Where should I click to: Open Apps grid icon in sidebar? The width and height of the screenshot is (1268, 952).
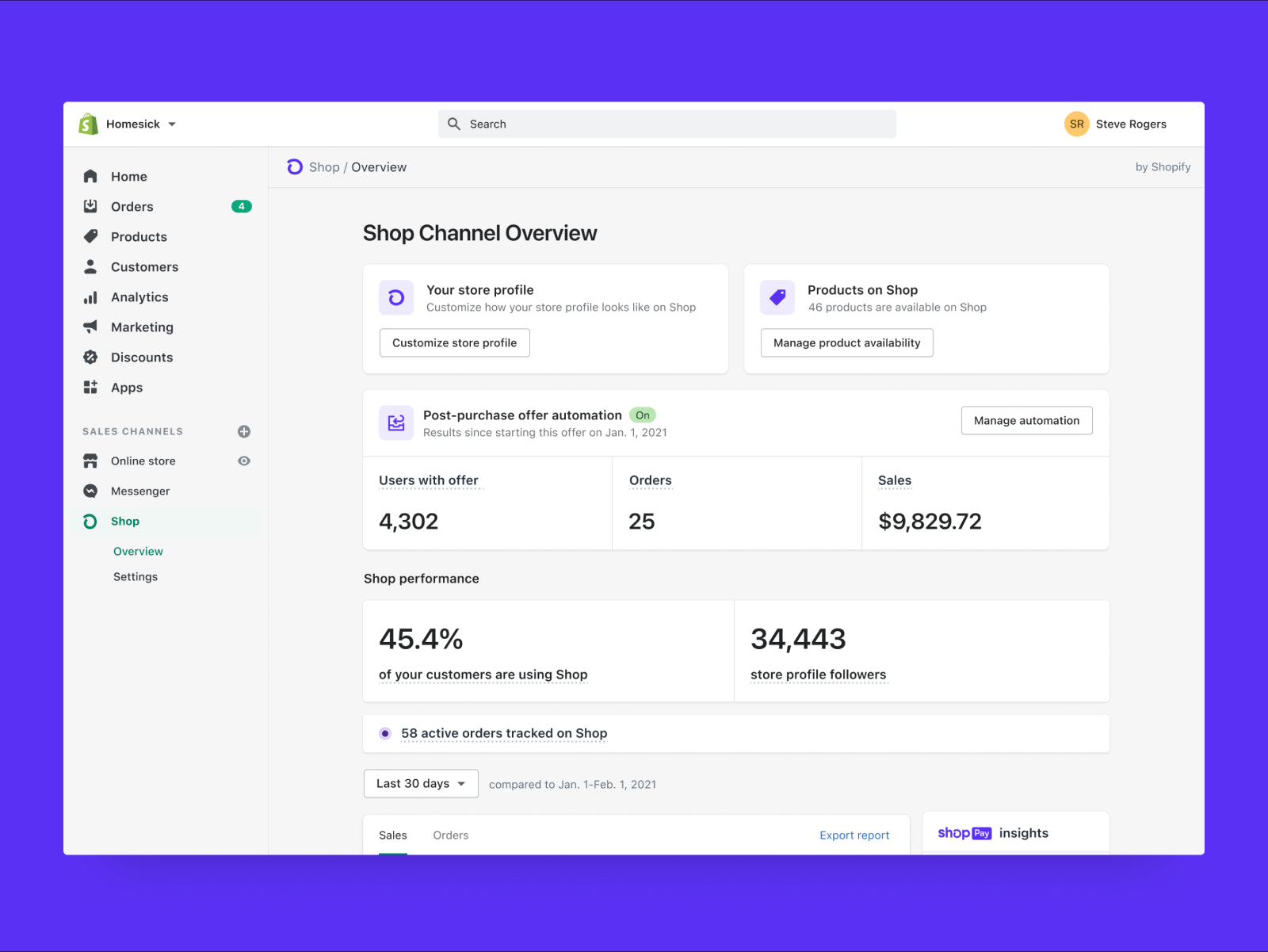click(91, 387)
